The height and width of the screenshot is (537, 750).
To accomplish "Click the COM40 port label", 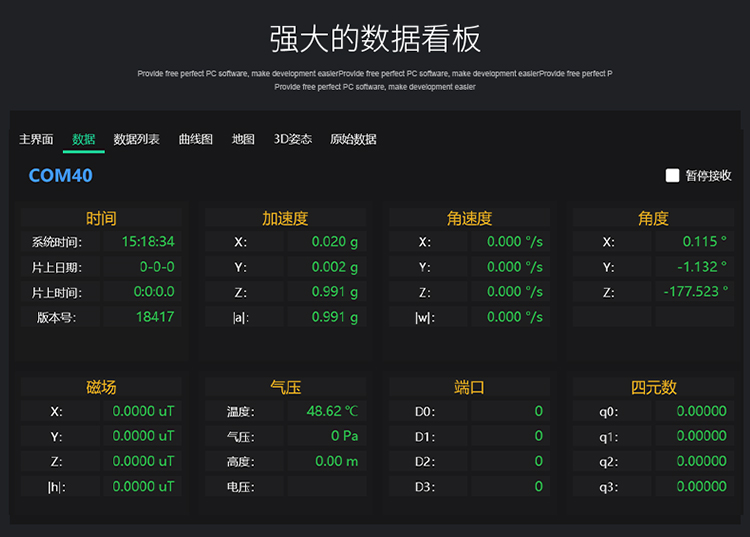I will pos(61,176).
